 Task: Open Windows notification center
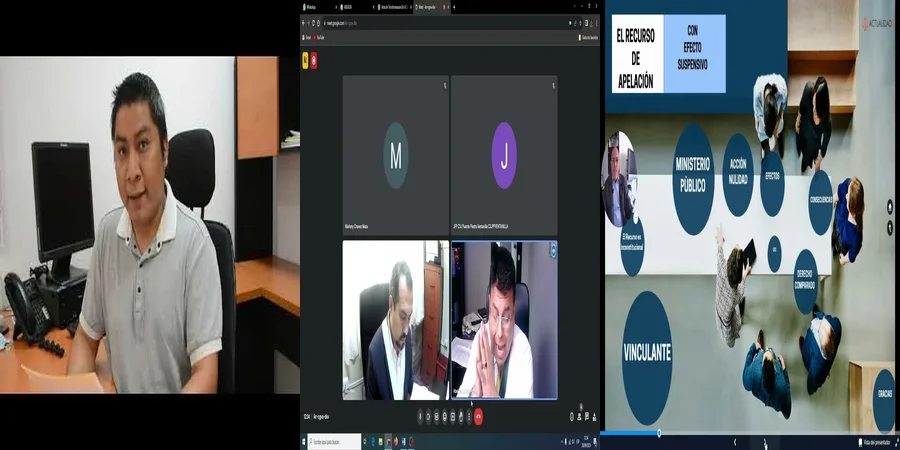595,442
